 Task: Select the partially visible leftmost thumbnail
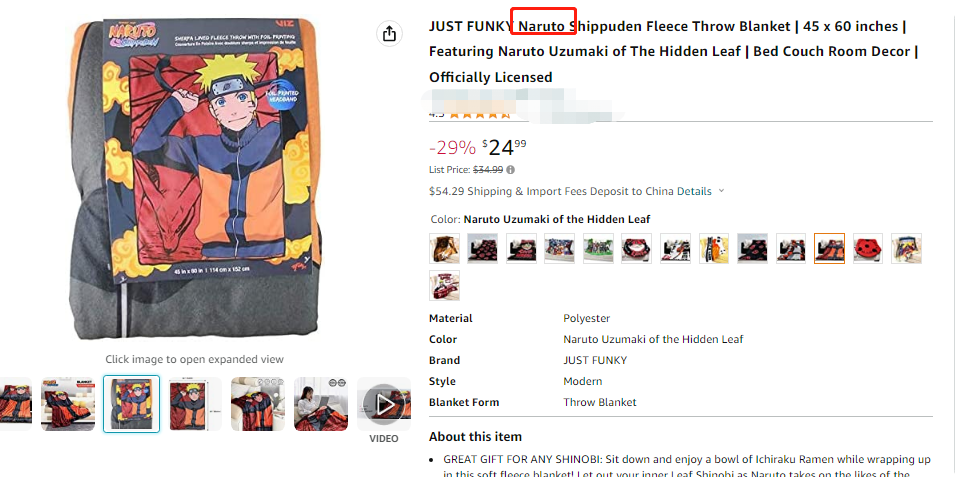click(x=14, y=404)
